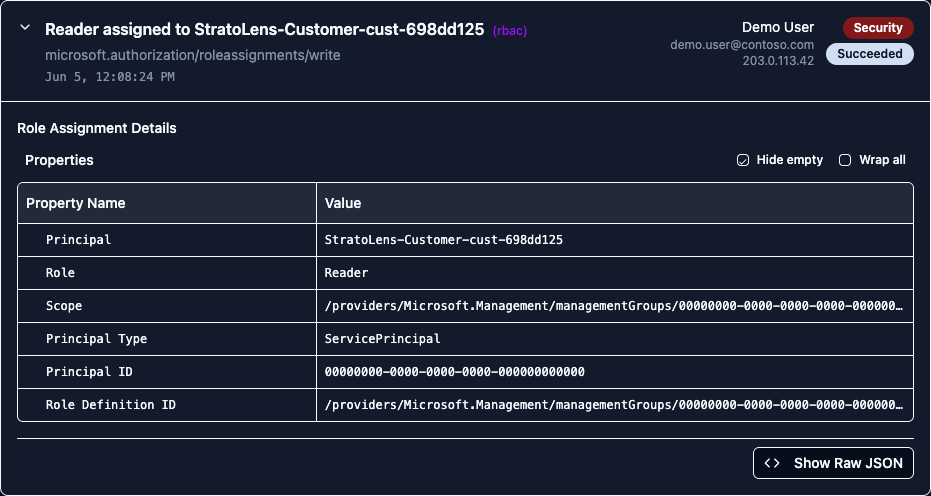Screen dimensions: 931x496
Task: Click the Role Definition ID property name cell
Action: [167, 405]
